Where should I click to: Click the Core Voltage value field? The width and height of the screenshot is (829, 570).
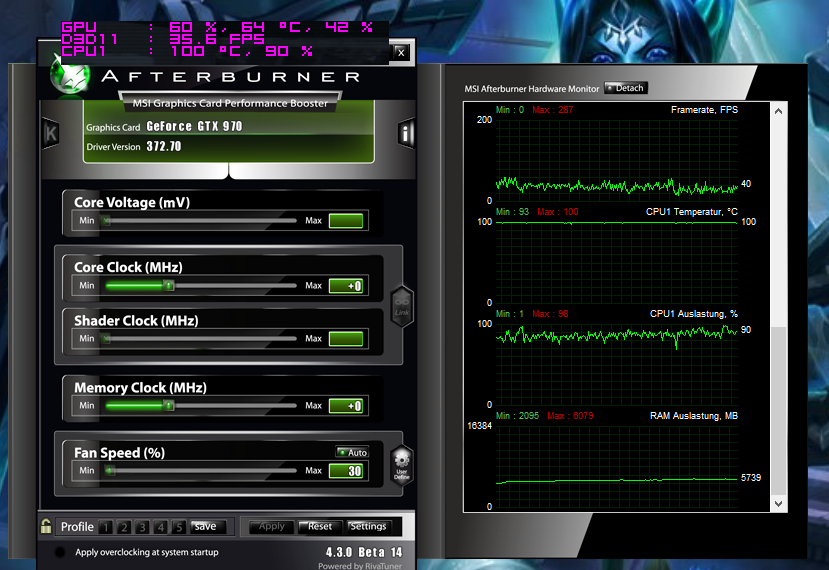click(346, 220)
